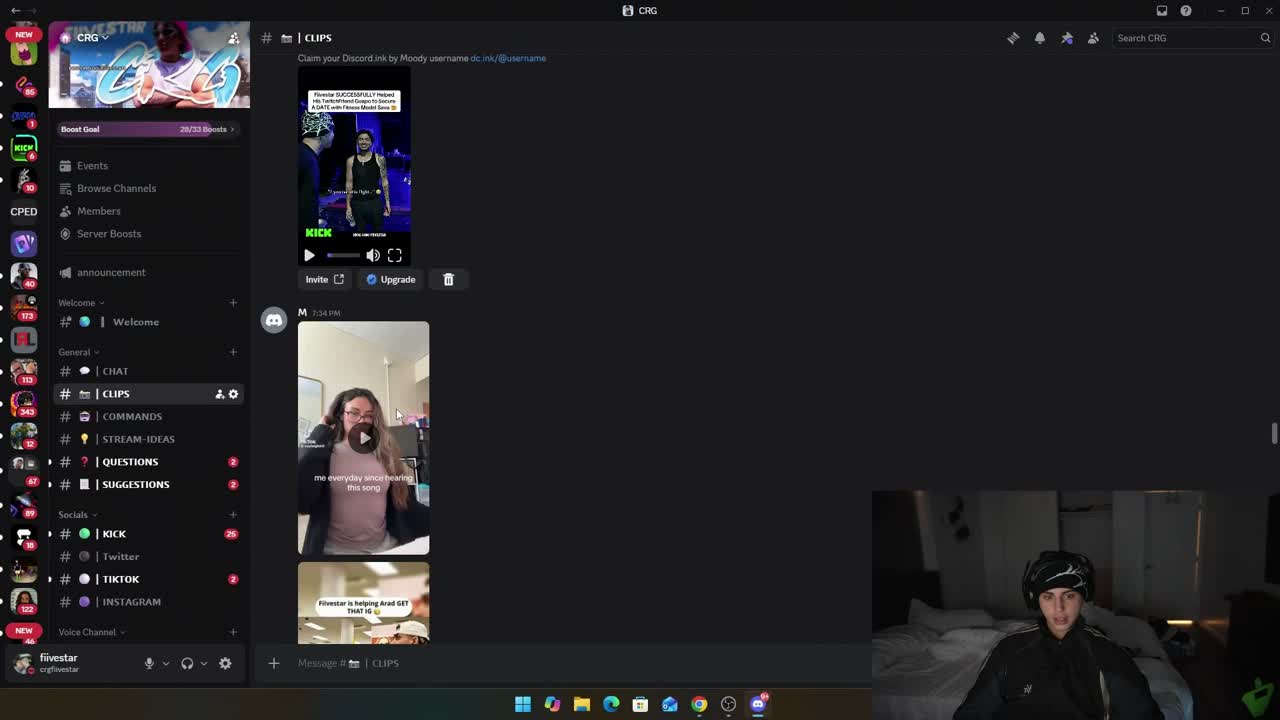Viewport: 1280px width, 720px height.
Task: Open headphone output options arrow
Action: [x=204, y=663]
